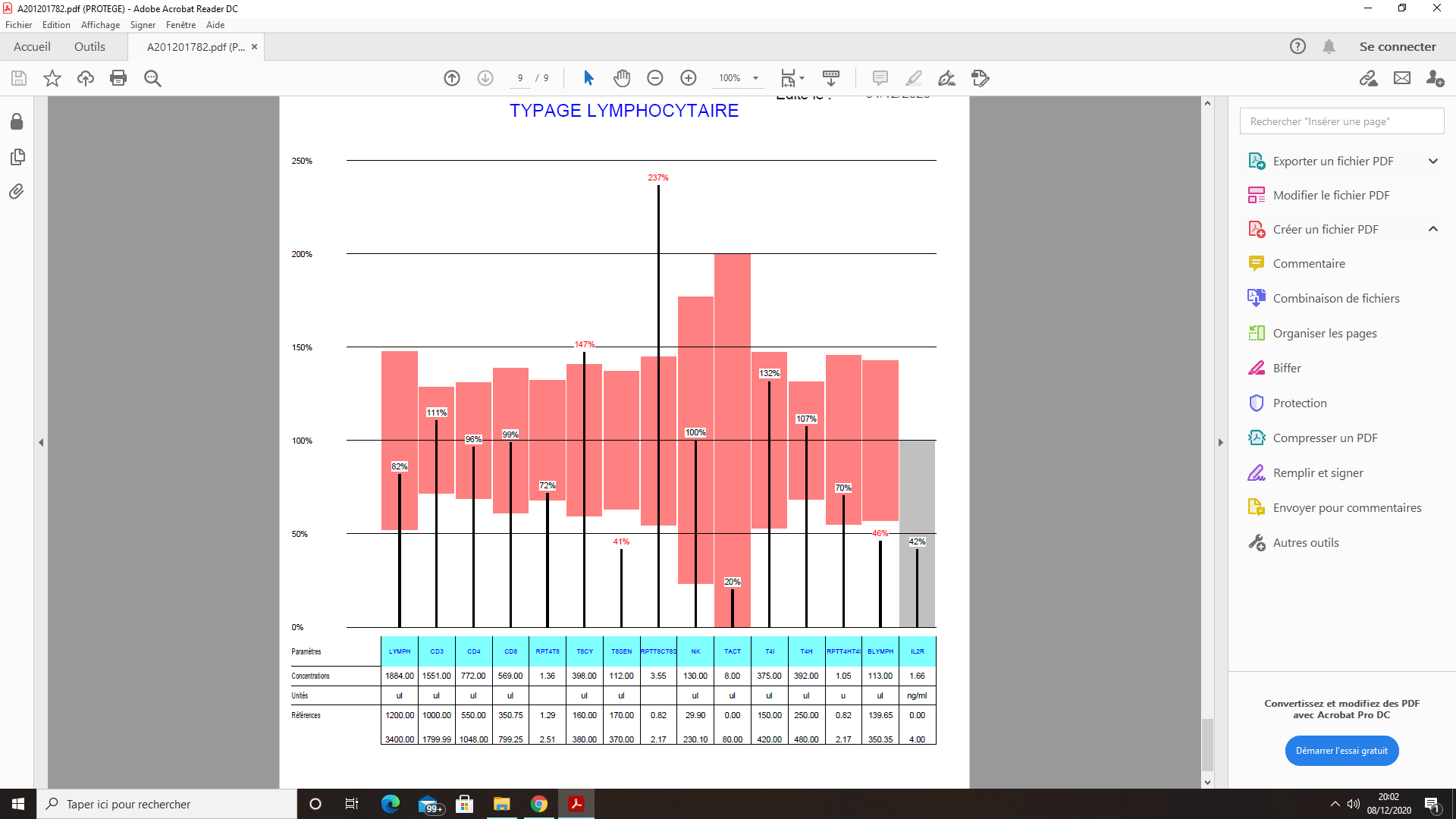Image resolution: width=1456 pixels, height=819 pixels.
Task: Send file by email envelope icon
Action: coord(1402,78)
